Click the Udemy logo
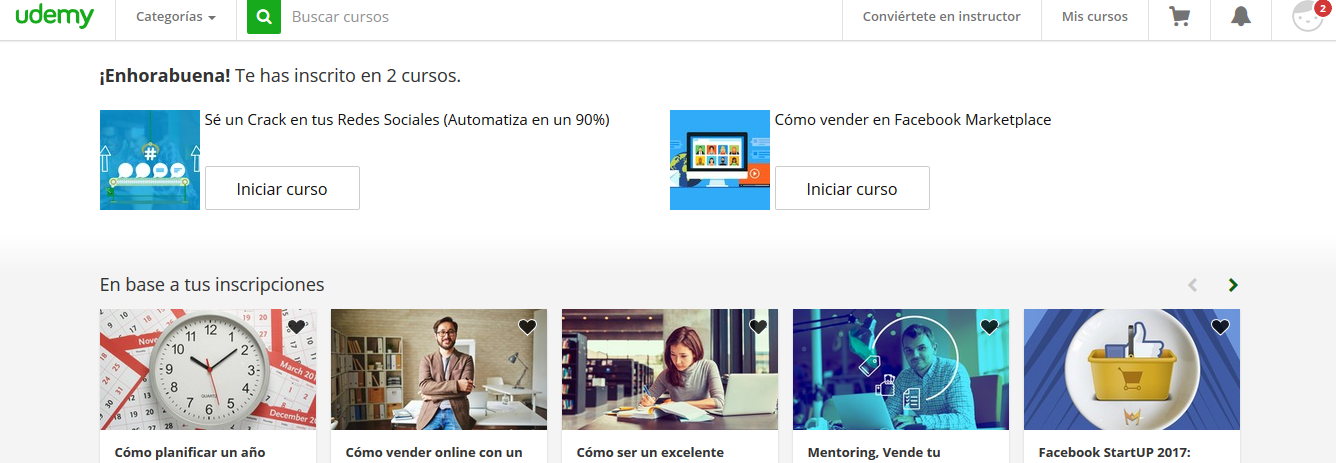The width and height of the screenshot is (1336, 463). coord(55,17)
